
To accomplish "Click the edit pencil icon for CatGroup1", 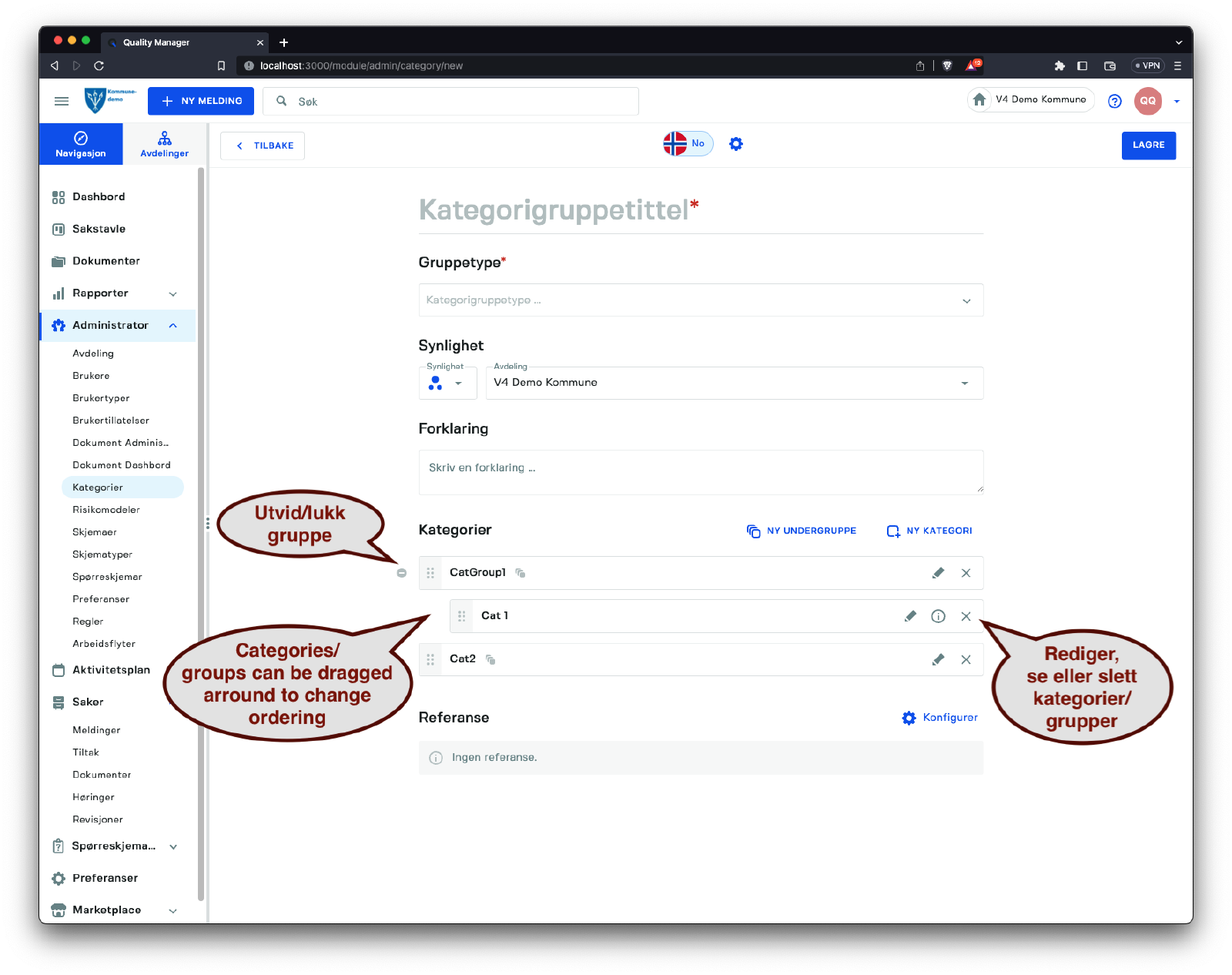I will point(938,573).
